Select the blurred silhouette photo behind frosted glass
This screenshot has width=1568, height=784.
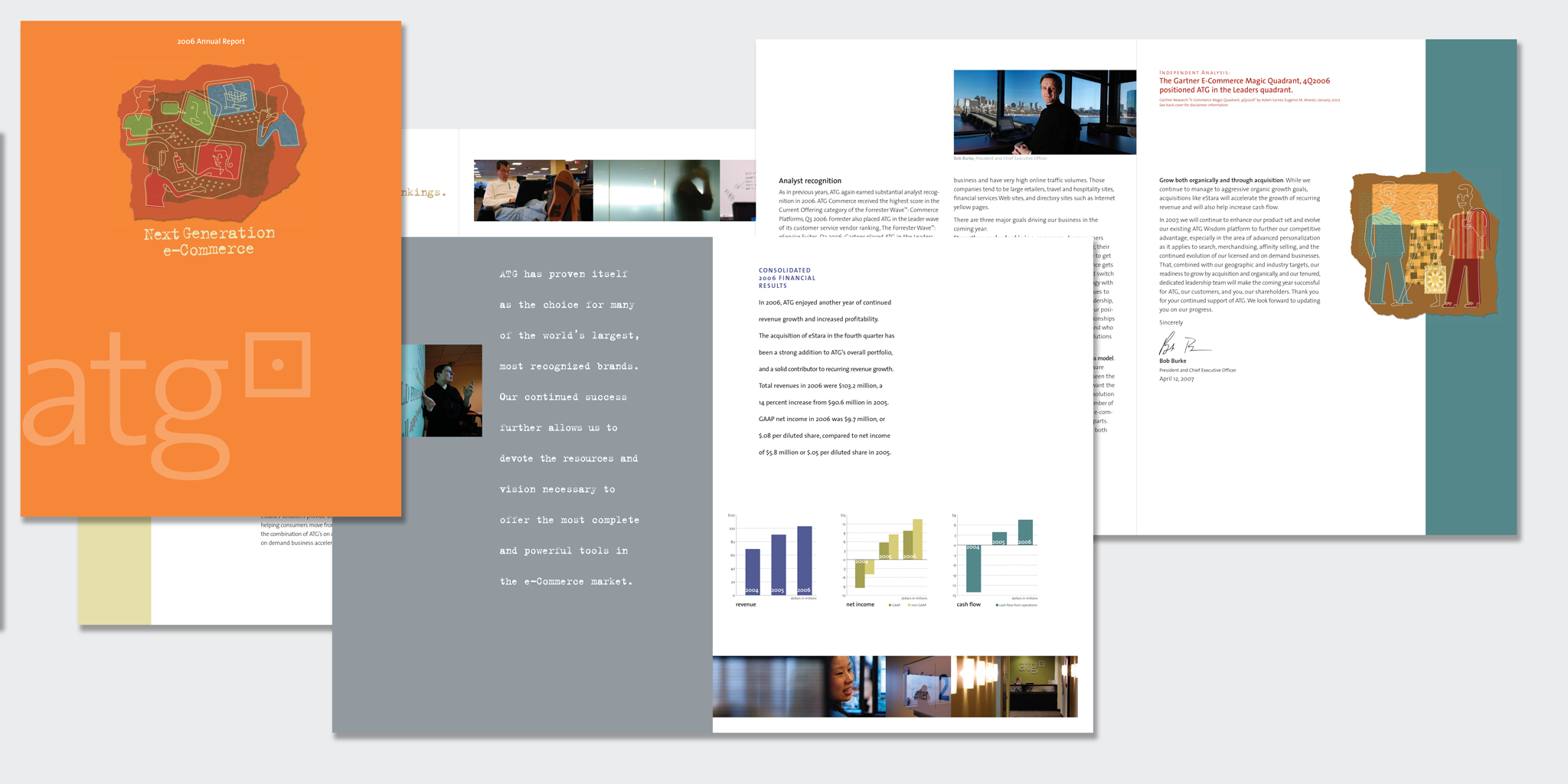point(656,191)
